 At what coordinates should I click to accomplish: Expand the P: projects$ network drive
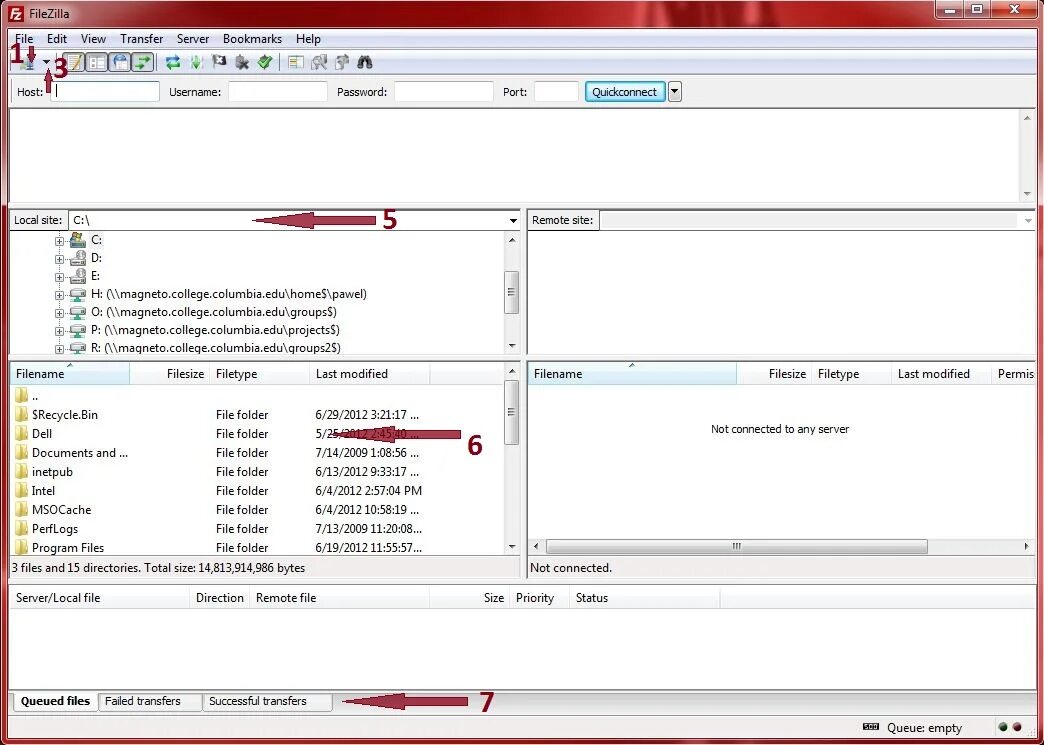(x=59, y=330)
